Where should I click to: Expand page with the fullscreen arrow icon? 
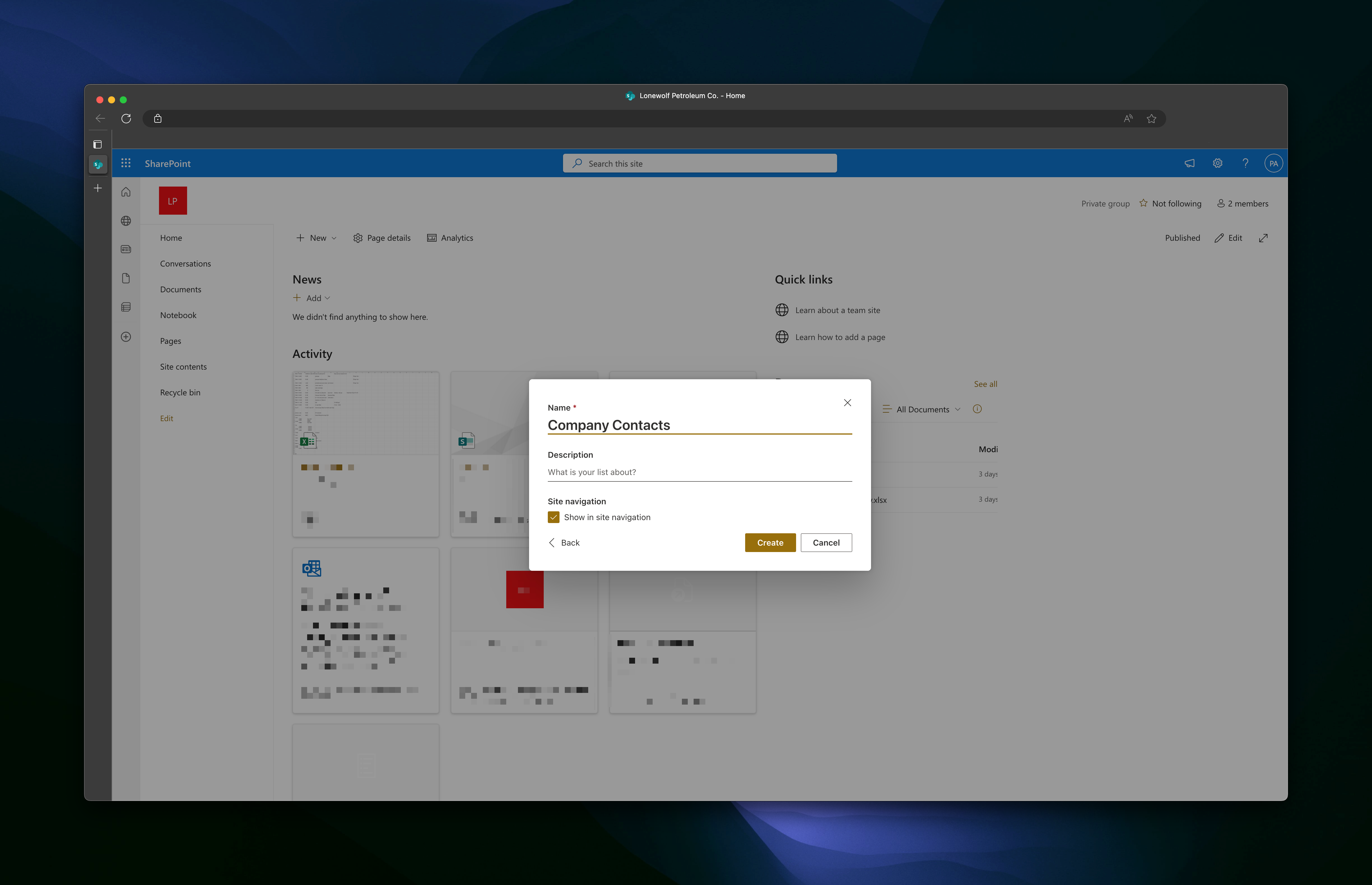[1263, 238]
